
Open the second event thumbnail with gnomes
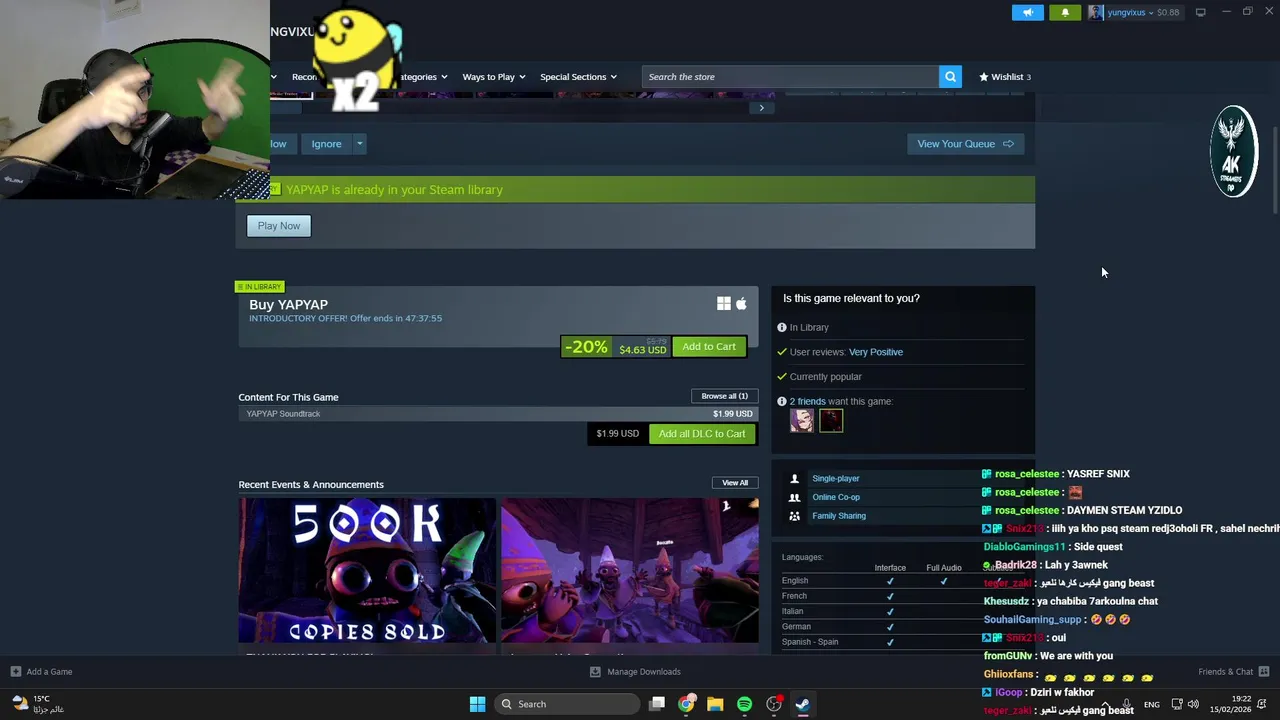pyautogui.click(x=630, y=571)
